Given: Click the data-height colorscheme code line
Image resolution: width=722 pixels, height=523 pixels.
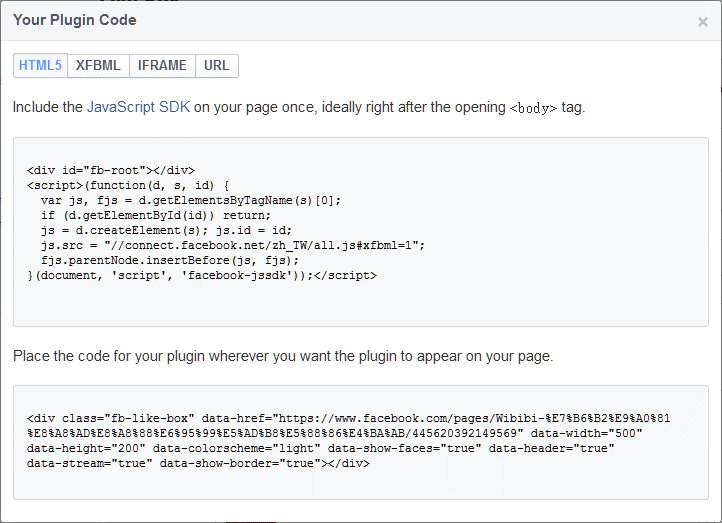Looking at the screenshot, I should point(320,448).
